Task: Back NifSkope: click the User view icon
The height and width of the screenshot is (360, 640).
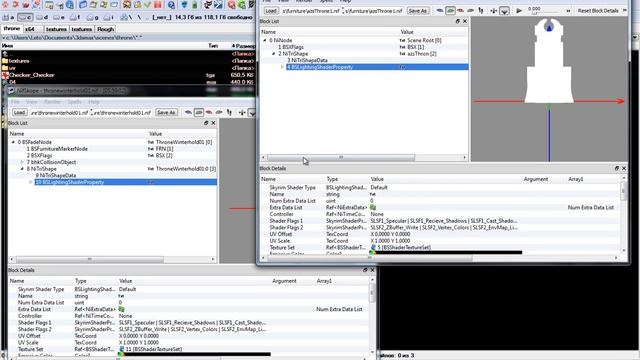Action: 219,112
